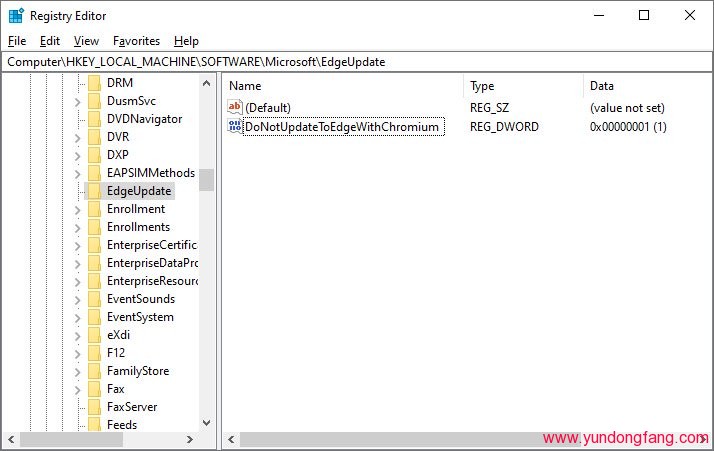Expand the Fax key
714x451 pixels.
[77, 390]
